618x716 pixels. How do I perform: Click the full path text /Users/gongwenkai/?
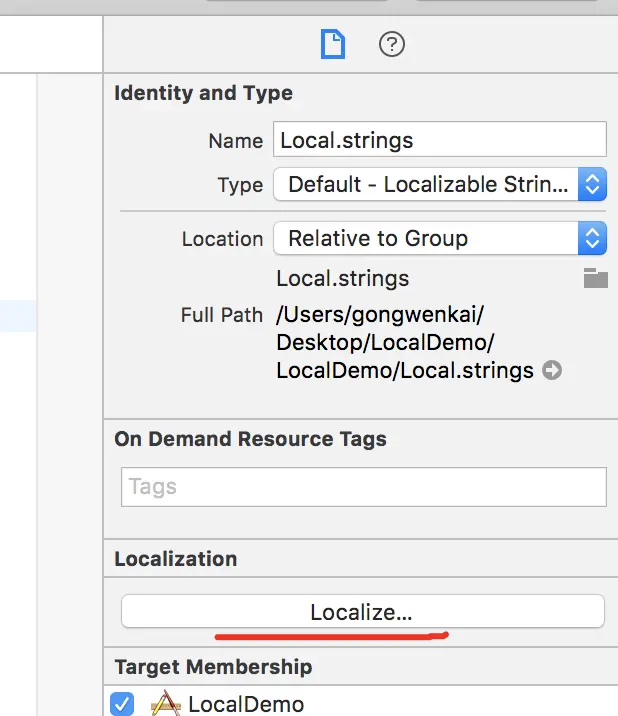380,315
